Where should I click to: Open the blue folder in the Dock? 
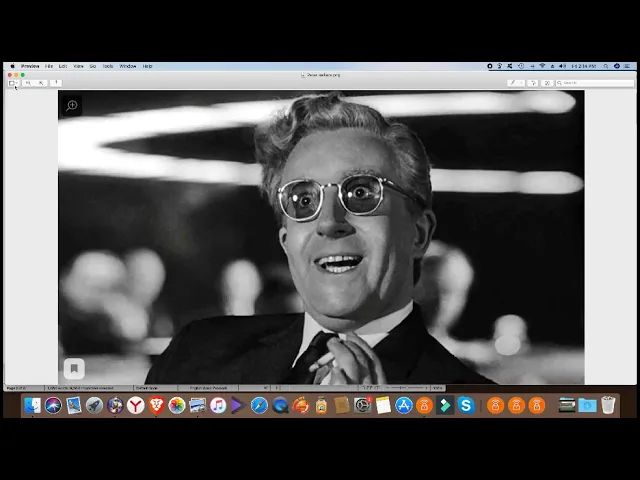click(587, 405)
